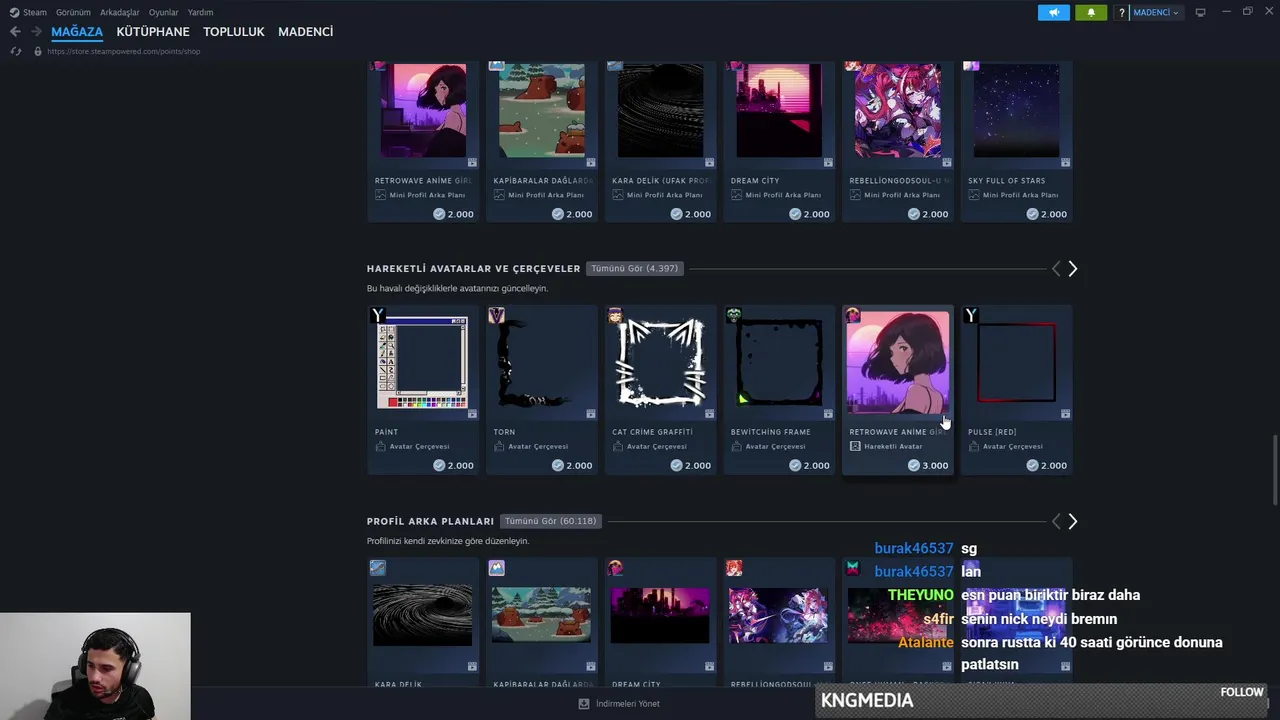The width and height of the screenshot is (1280, 720).
Task: Open the MADENCİ profile tab
Action: [x=306, y=32]
